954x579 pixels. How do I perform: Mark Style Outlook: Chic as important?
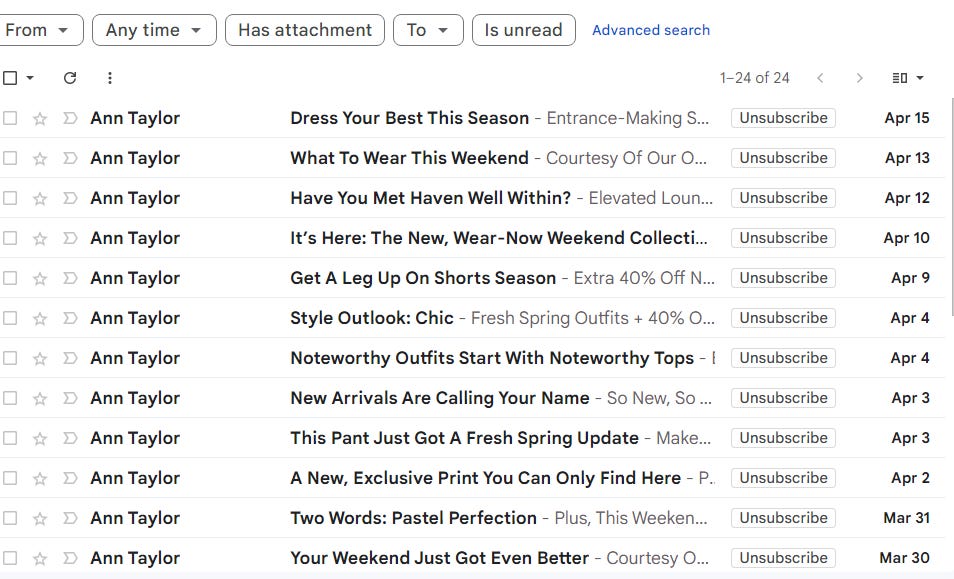point(70,318)
